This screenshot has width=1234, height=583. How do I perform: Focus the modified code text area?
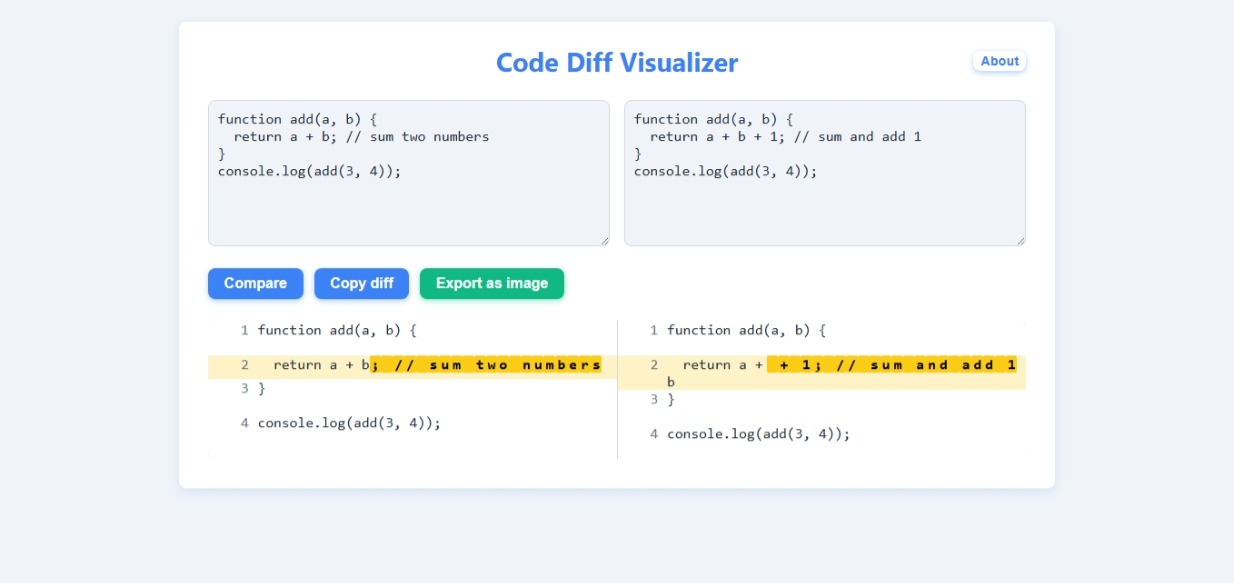click(x=825, y=173)
